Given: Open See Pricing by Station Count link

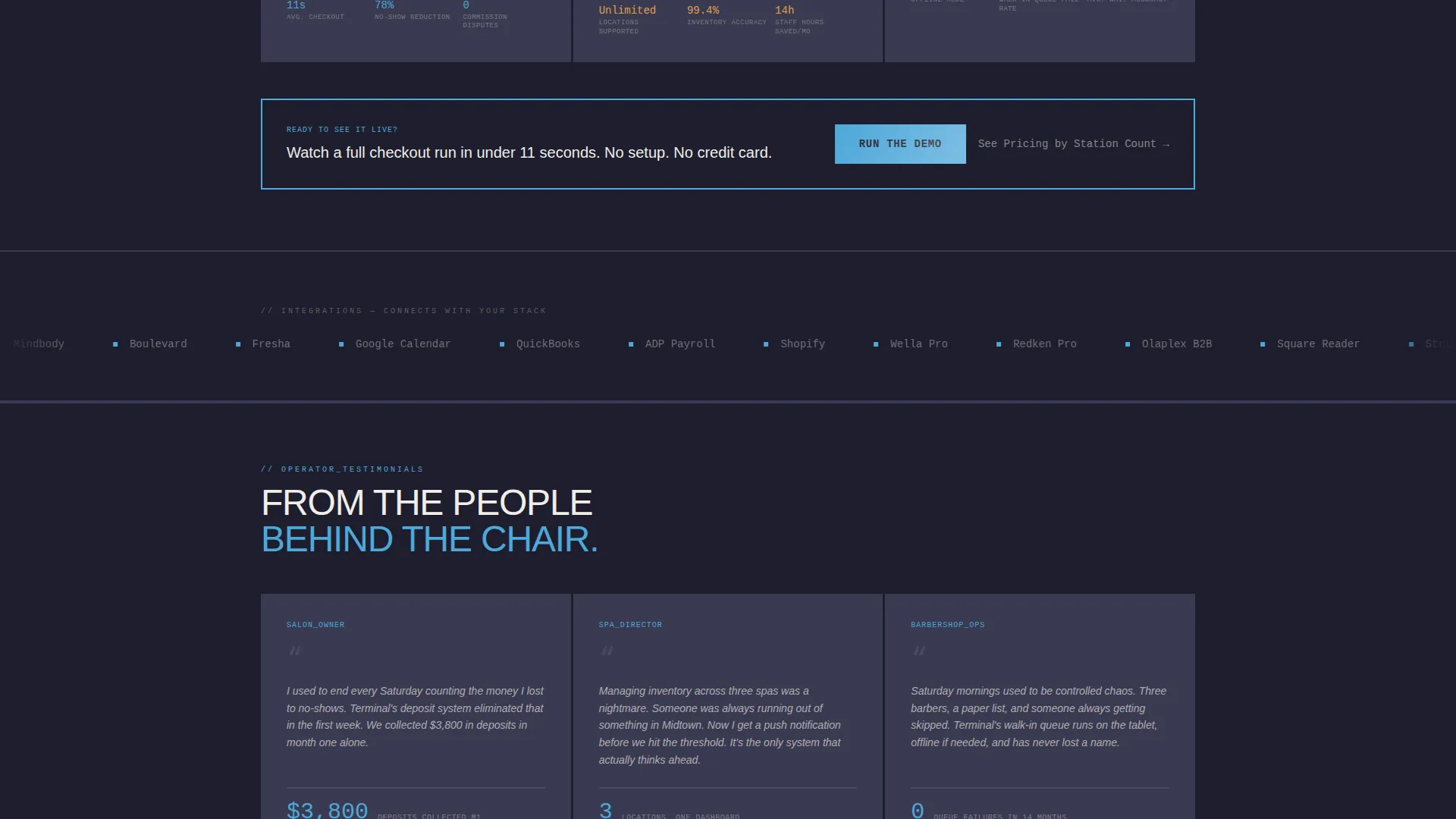Looking at the screenshot, I should coord(1074,144).
